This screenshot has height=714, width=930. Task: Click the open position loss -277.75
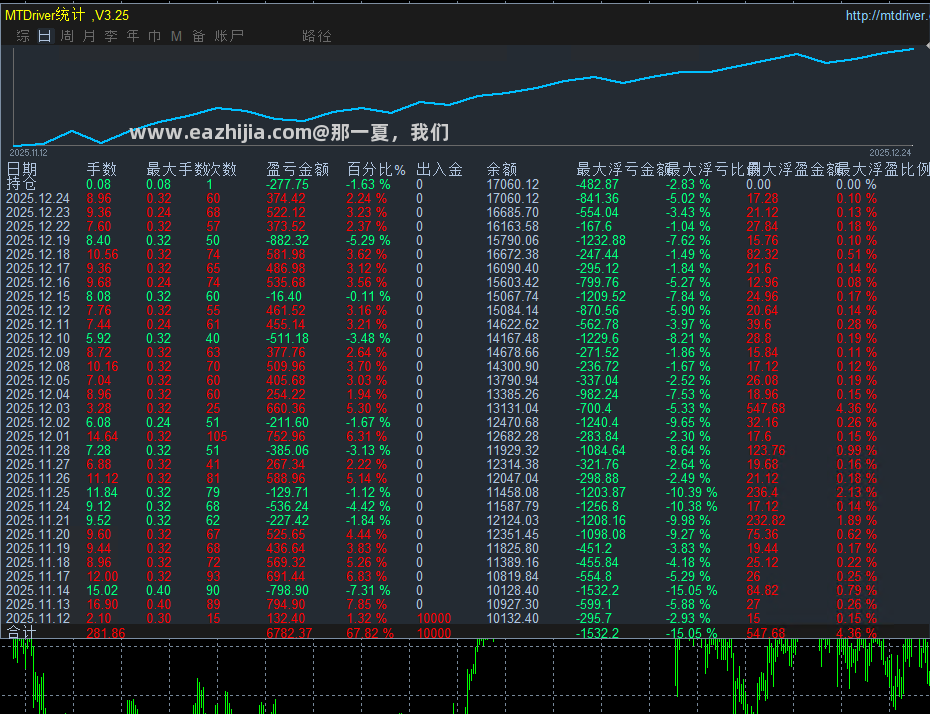[x=287, y=184]
